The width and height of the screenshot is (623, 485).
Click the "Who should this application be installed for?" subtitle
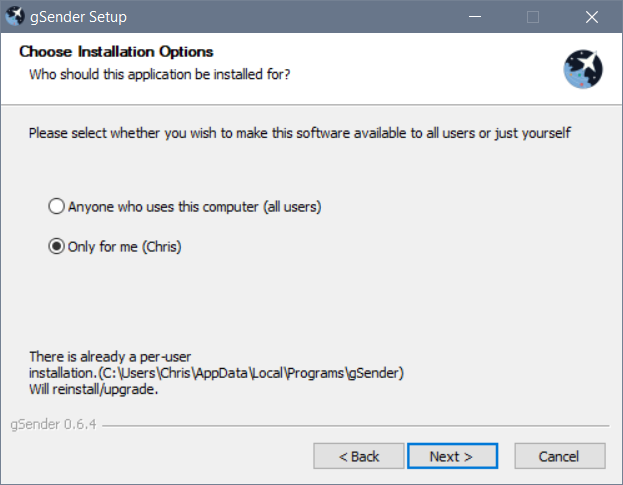point(159,74)
